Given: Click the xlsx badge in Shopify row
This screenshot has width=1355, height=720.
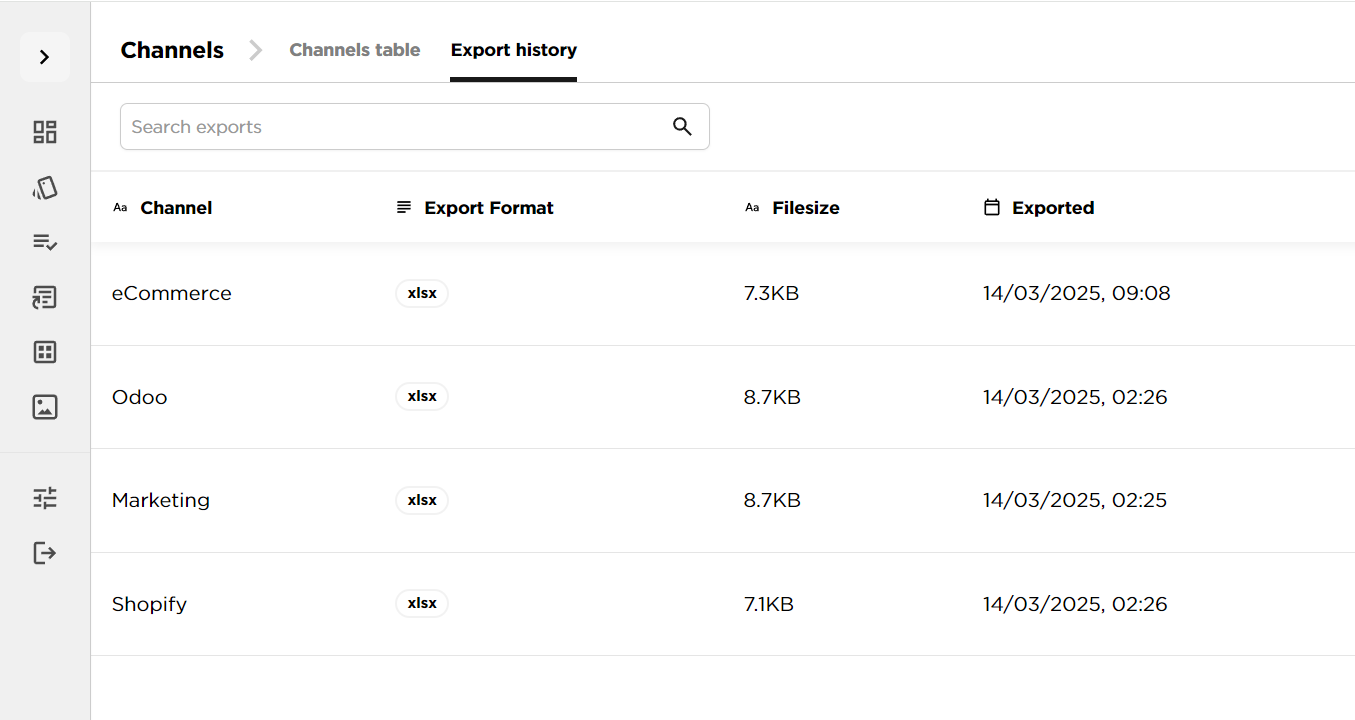Looking at the screenshot, I should (422, 603).
